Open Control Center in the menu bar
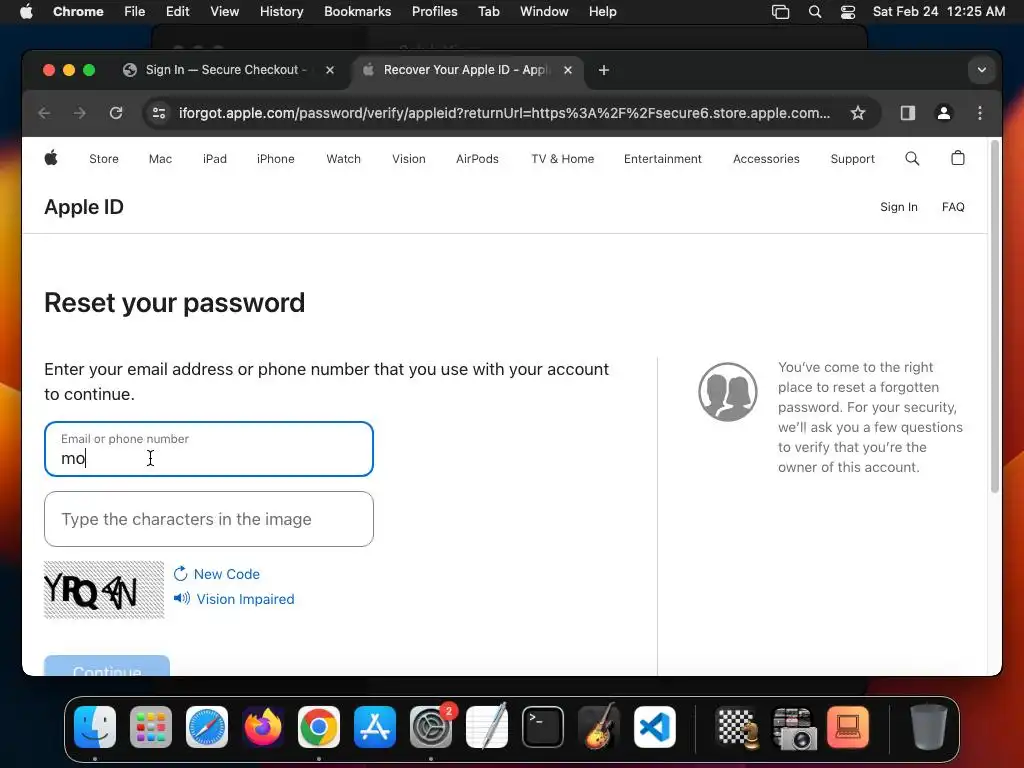This screenshot has height=768, width=1024. tap(848, 12)
